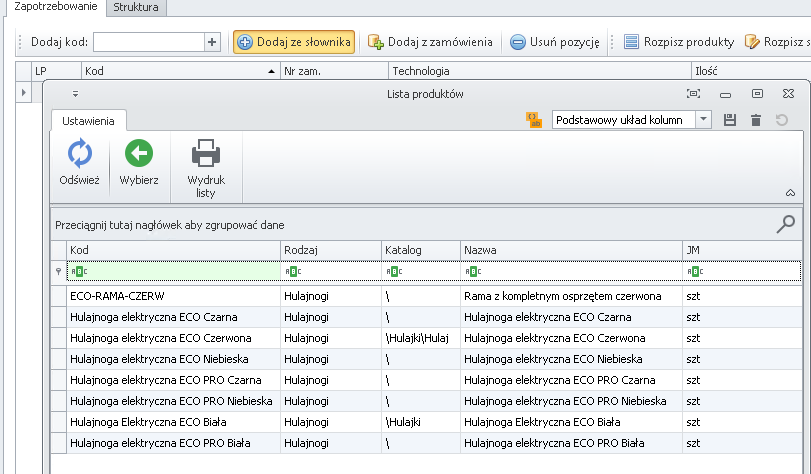Click the Nr zam. column header
The width and height of the screenshot is (811, 474).
334,71
